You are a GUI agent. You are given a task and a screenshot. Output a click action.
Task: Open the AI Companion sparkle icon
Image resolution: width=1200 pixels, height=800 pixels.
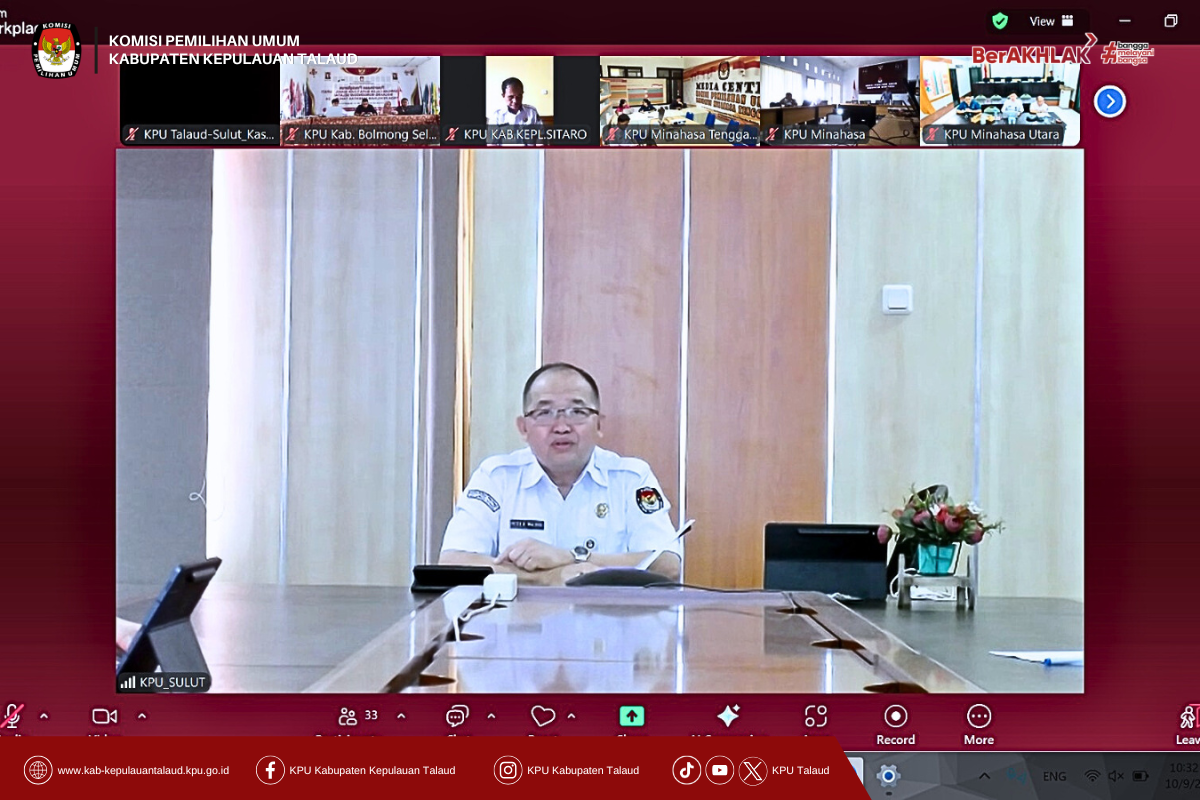[728, 716]
